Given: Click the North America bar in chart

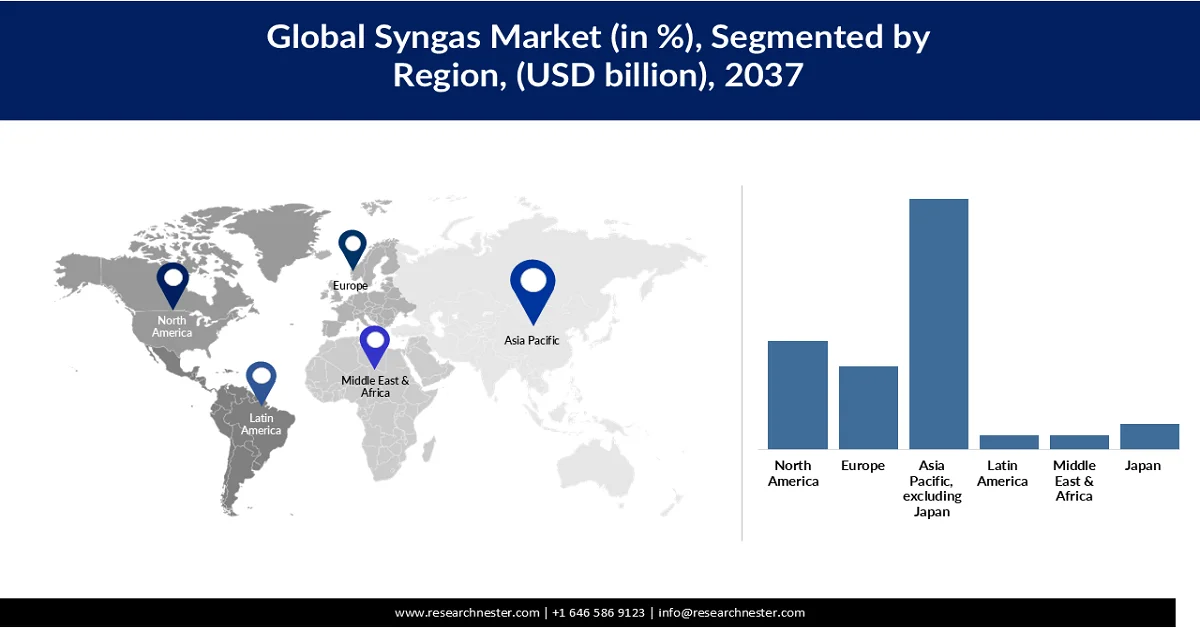Looking at the screenshot, I should point(798,395).
